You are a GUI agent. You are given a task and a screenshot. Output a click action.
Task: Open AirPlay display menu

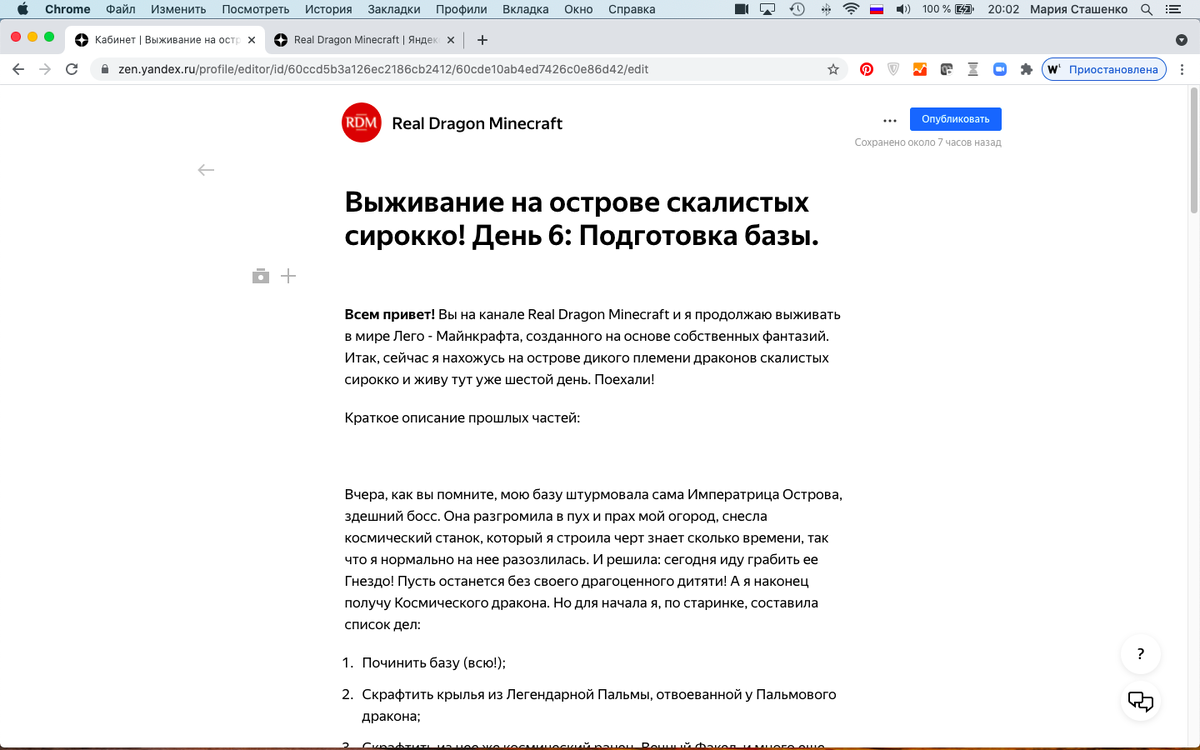coord(768,9)
